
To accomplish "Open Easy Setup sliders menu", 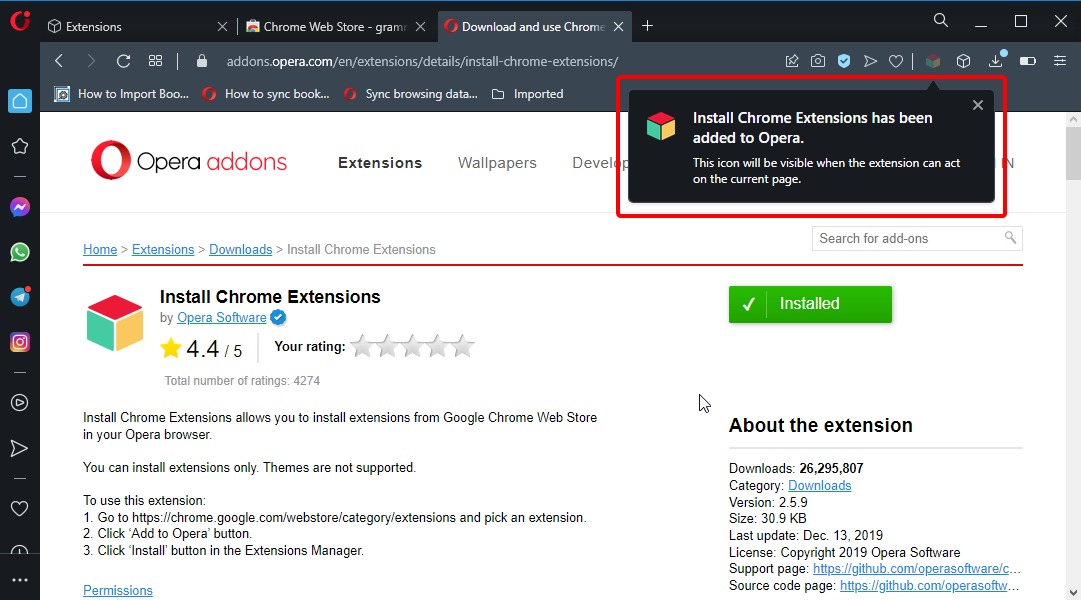I will coord(1060,61).
